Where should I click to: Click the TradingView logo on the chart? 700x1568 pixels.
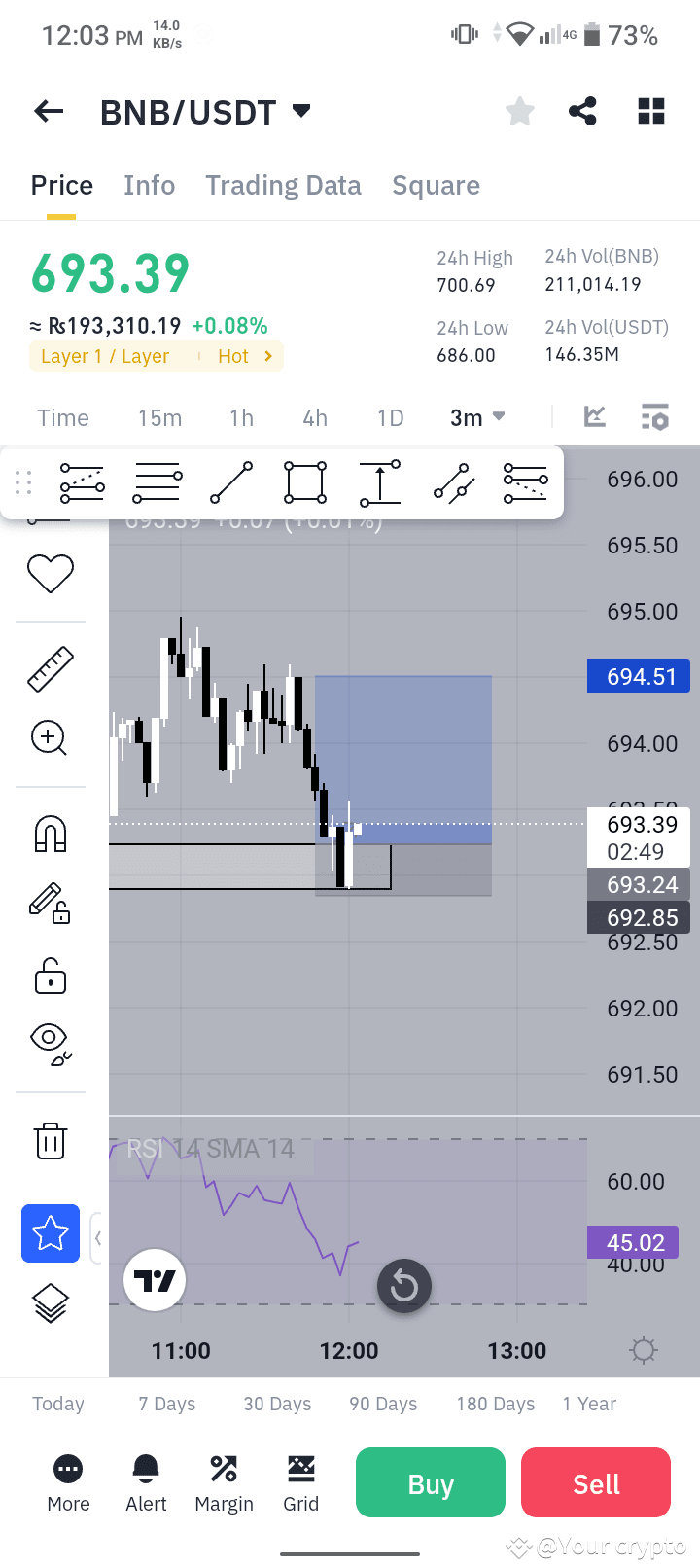[155, 1279]
